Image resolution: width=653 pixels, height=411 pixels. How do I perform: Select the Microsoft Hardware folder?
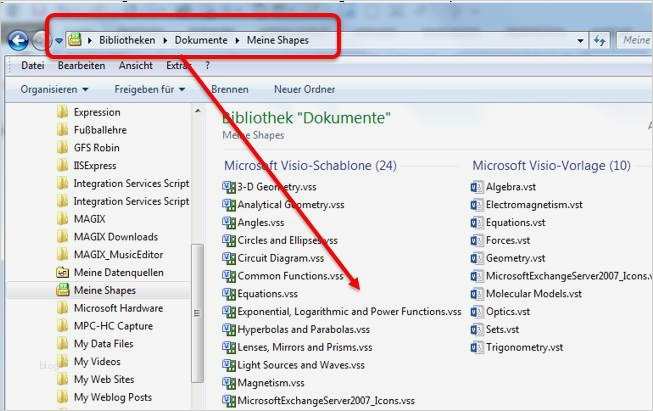tap(118, 308)
